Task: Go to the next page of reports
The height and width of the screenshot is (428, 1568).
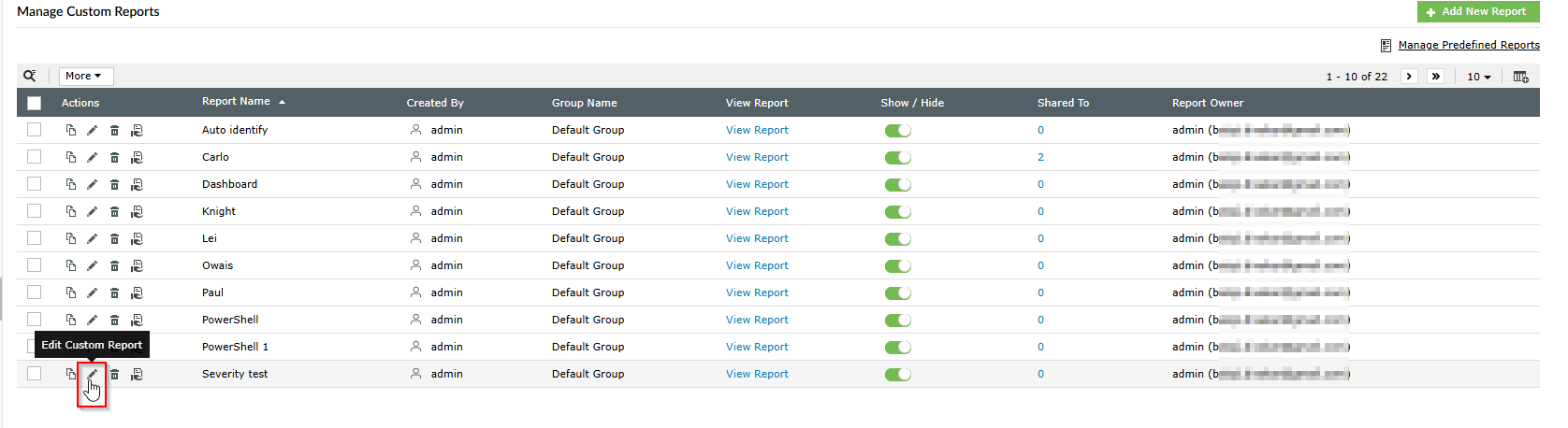Action: click(x=1409, y=77)
